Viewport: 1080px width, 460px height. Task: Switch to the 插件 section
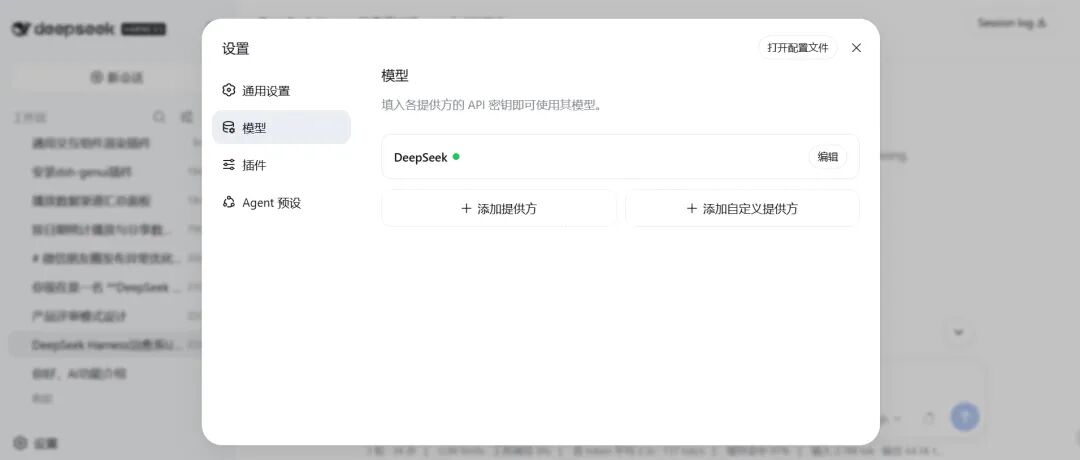[x=281, y=165]
